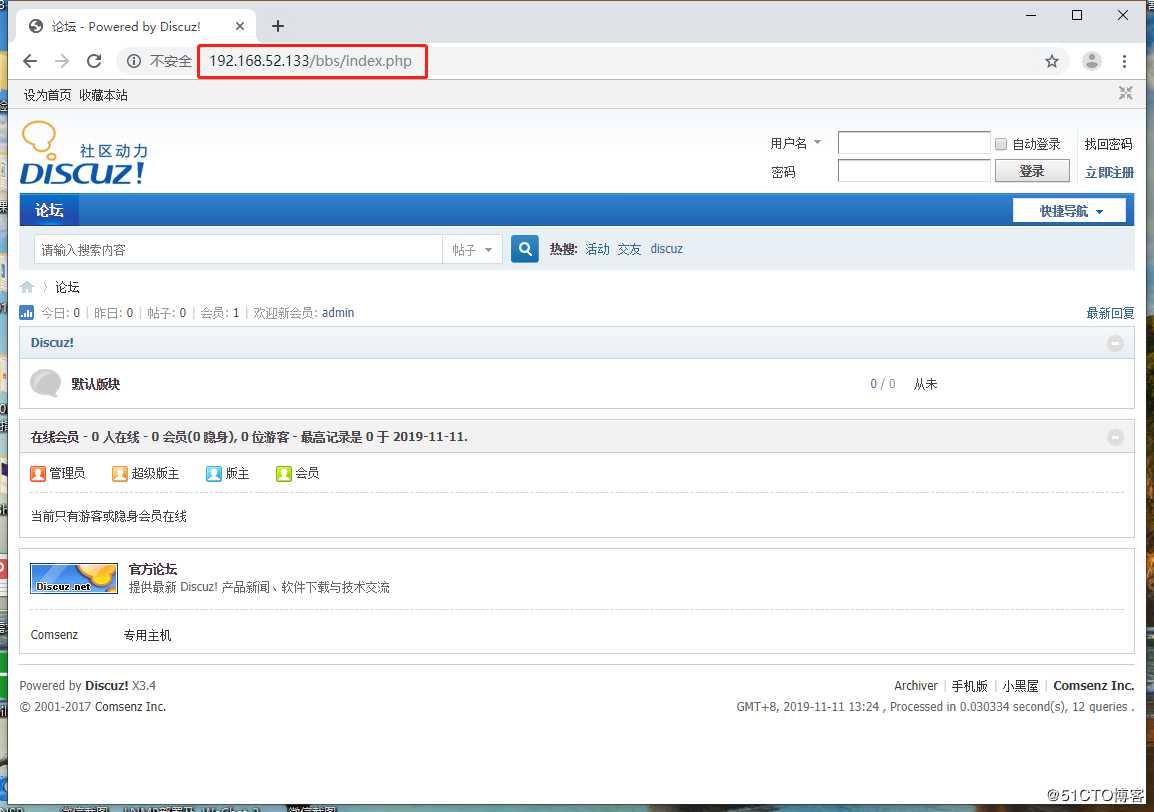The image size is (1154, 812).
Task: Open new member admin profile link
Action: click(338, 313)
